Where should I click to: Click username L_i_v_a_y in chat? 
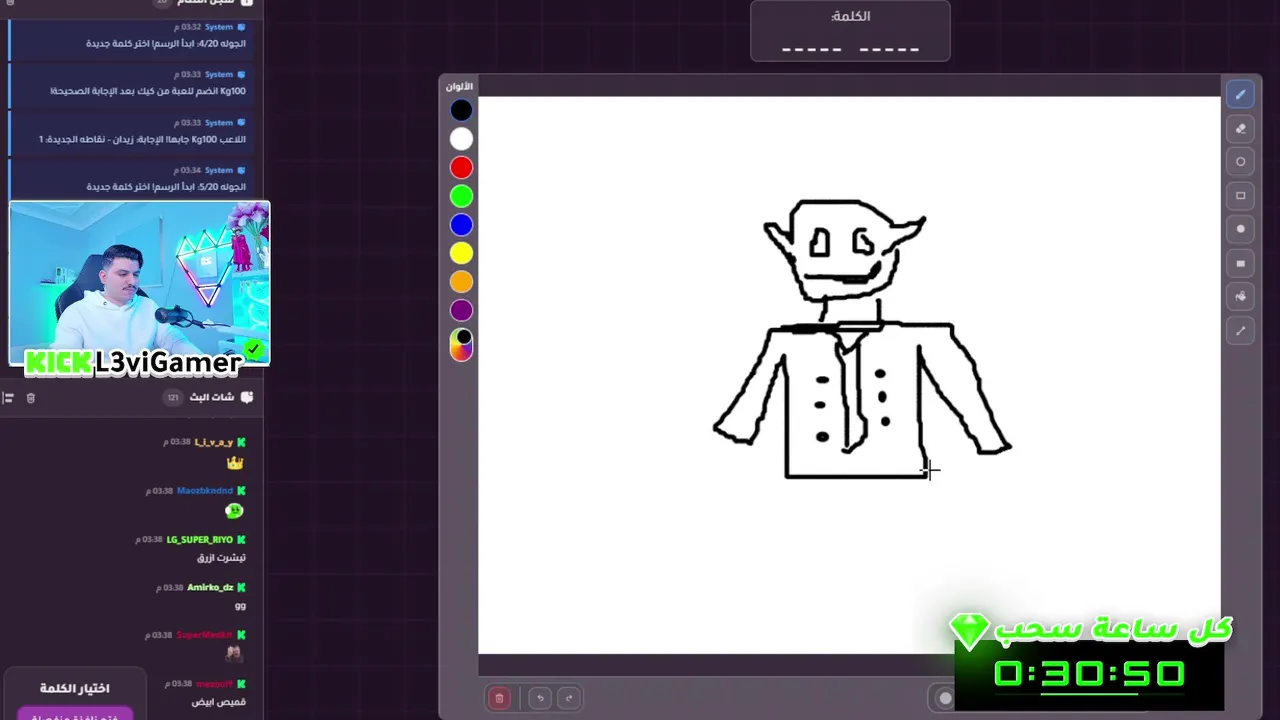point(213,442)
